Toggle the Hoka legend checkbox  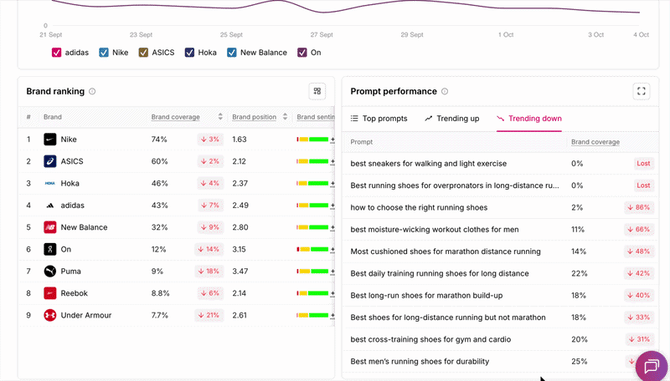pos(189,53)
